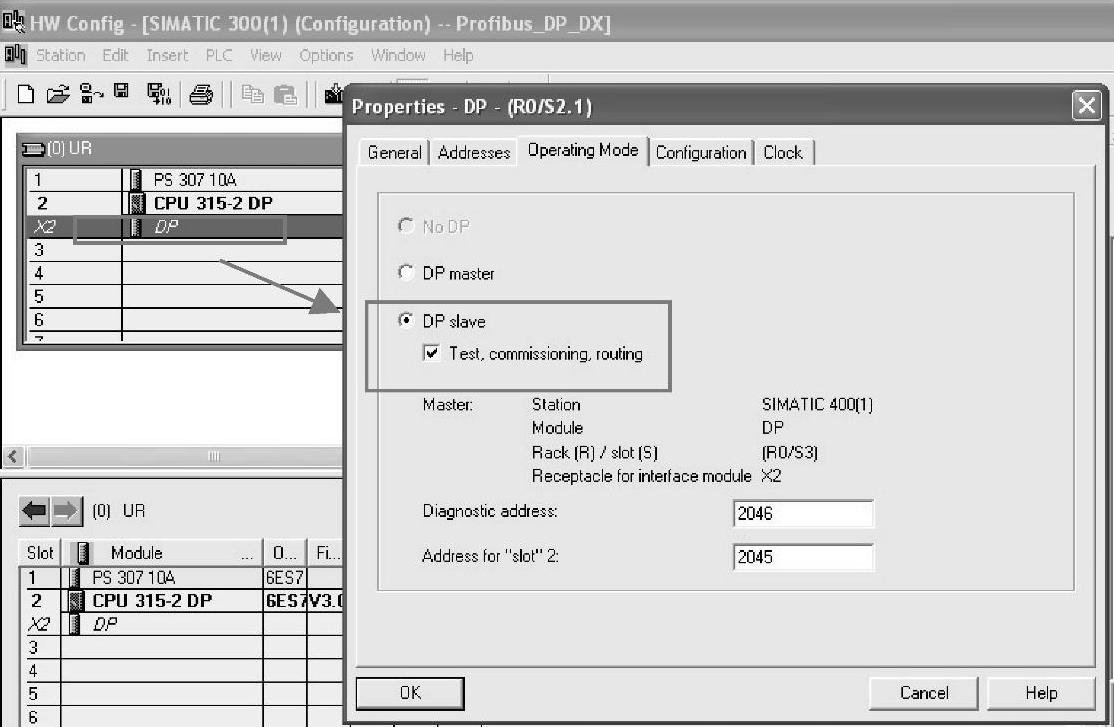
Task: Select the PS 307 10A row in the rack
Action: tap(184, 179)
